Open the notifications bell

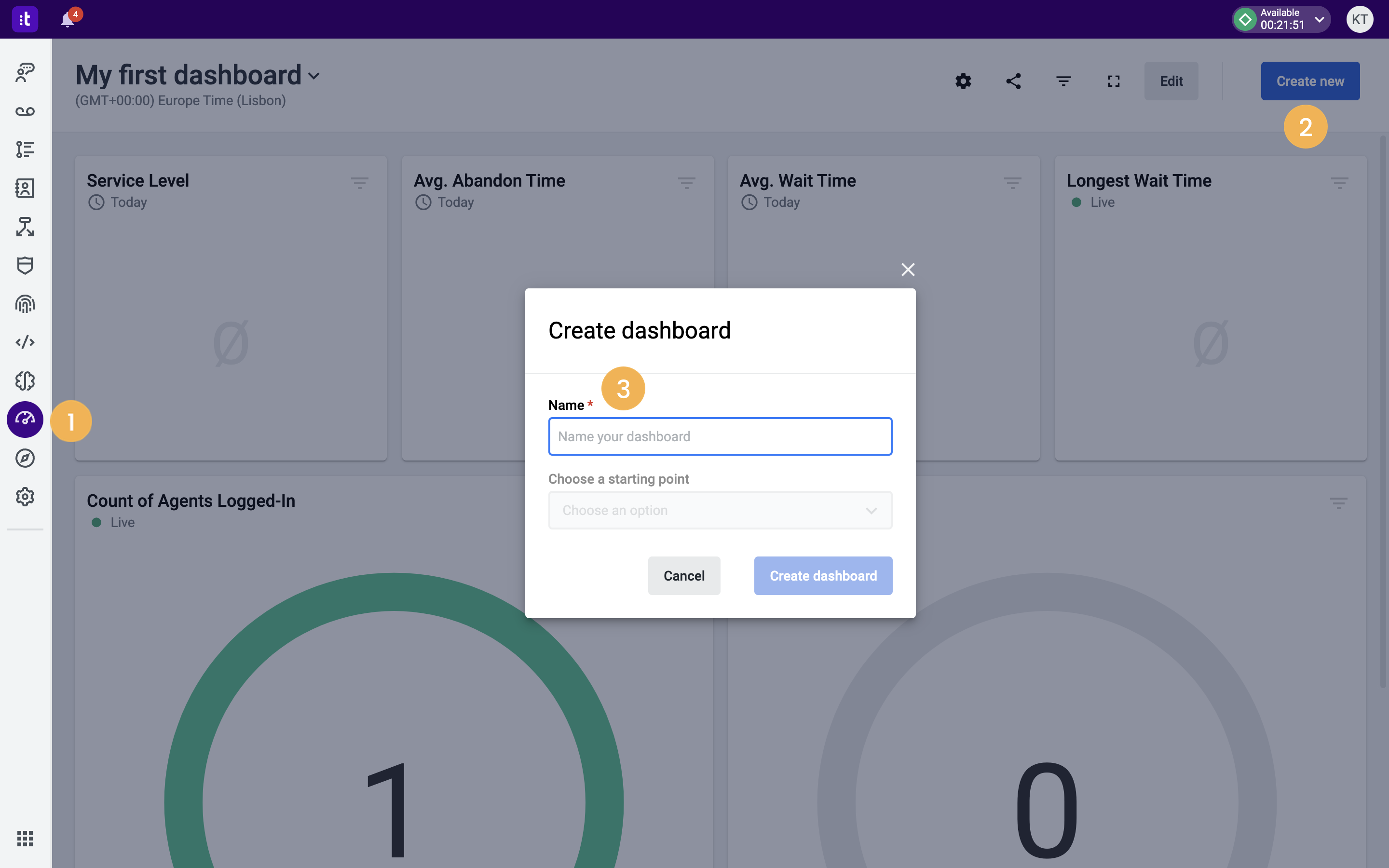68,19
